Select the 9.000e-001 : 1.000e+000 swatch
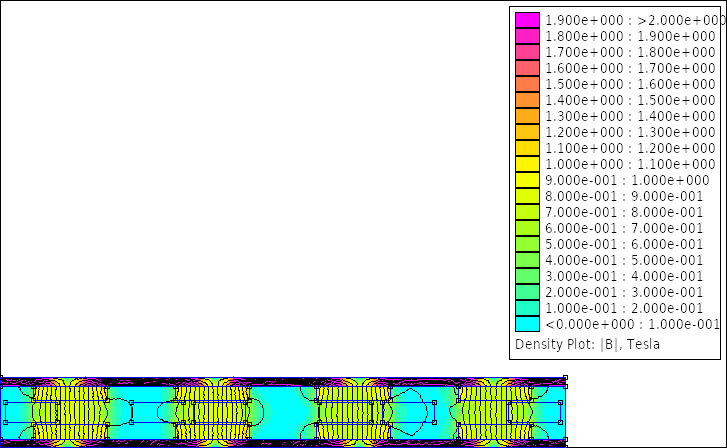Viewport: 727px width, 448px height. [x=527, y=180]
